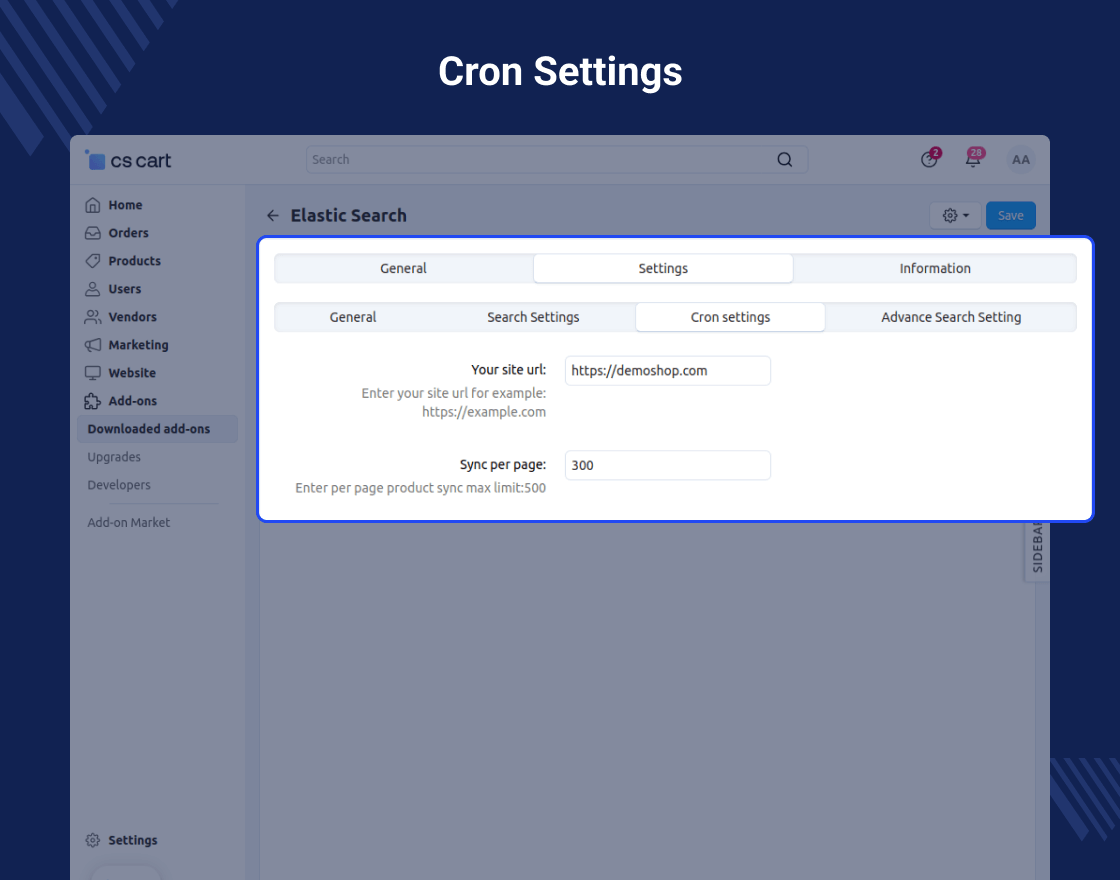
Task: Open the notifications bell icon
Action: point(972,160)
